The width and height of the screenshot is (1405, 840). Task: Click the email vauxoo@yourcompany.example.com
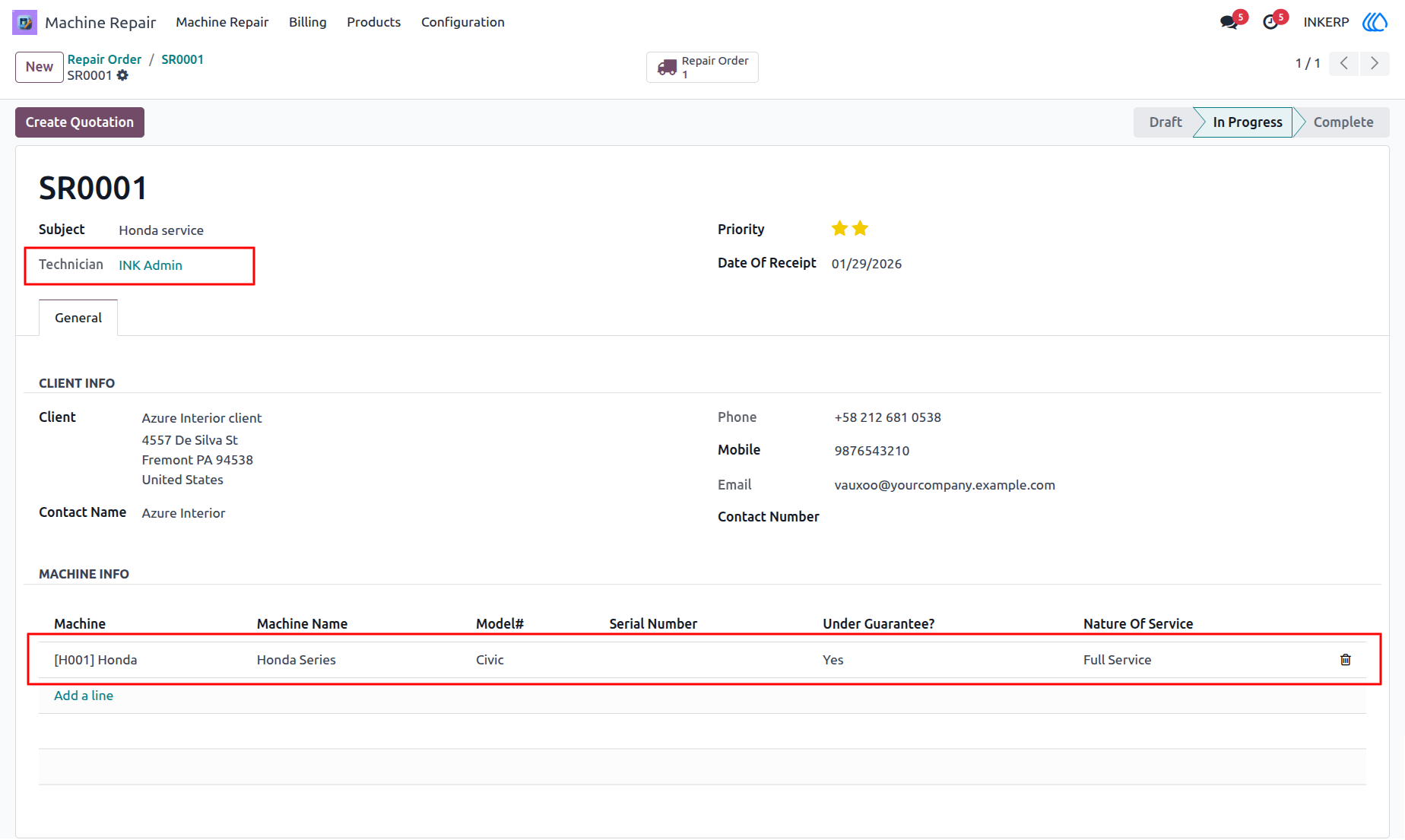(x=944, y=485)
